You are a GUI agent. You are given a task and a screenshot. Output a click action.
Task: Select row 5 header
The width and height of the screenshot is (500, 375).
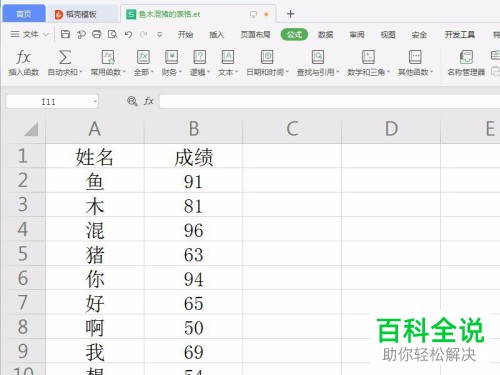coord(23,253)
